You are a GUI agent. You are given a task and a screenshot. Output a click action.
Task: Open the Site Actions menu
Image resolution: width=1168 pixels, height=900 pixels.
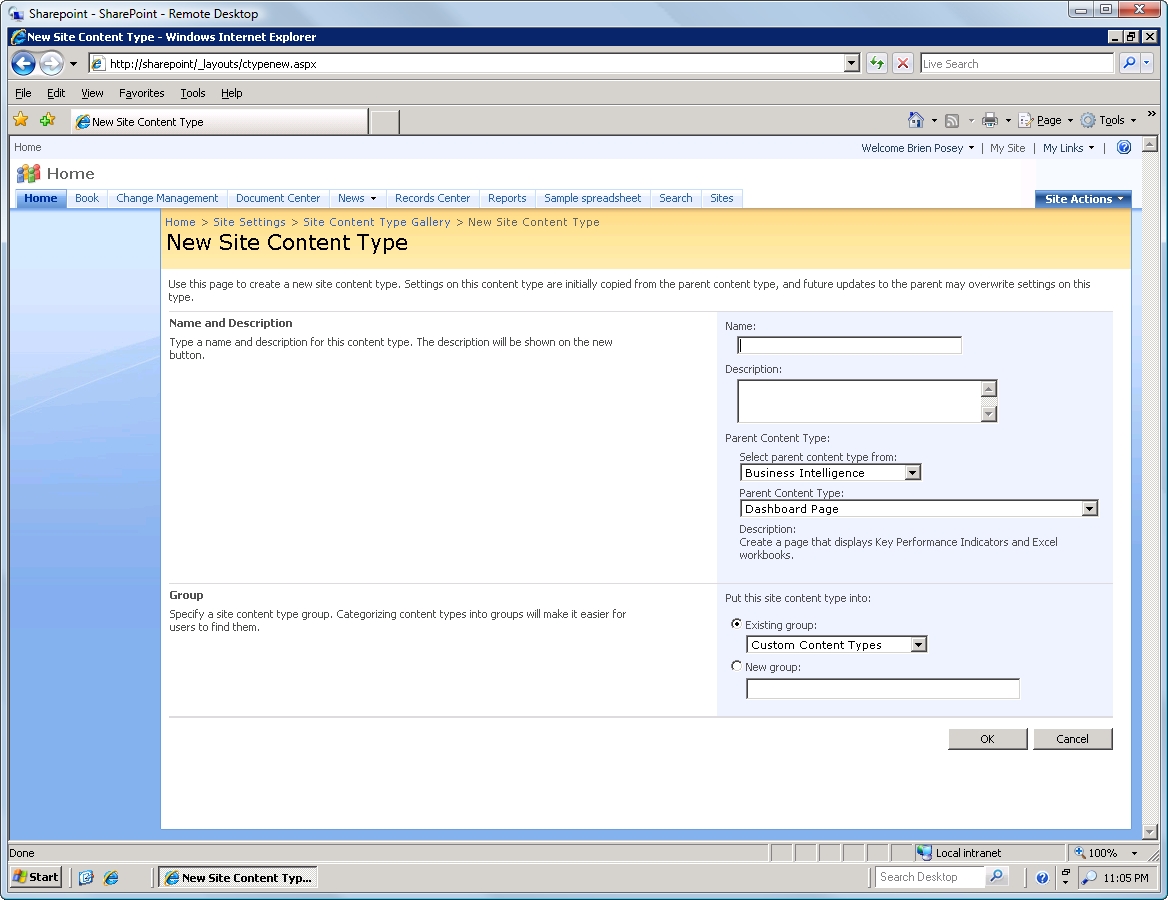click(1083, 199)
